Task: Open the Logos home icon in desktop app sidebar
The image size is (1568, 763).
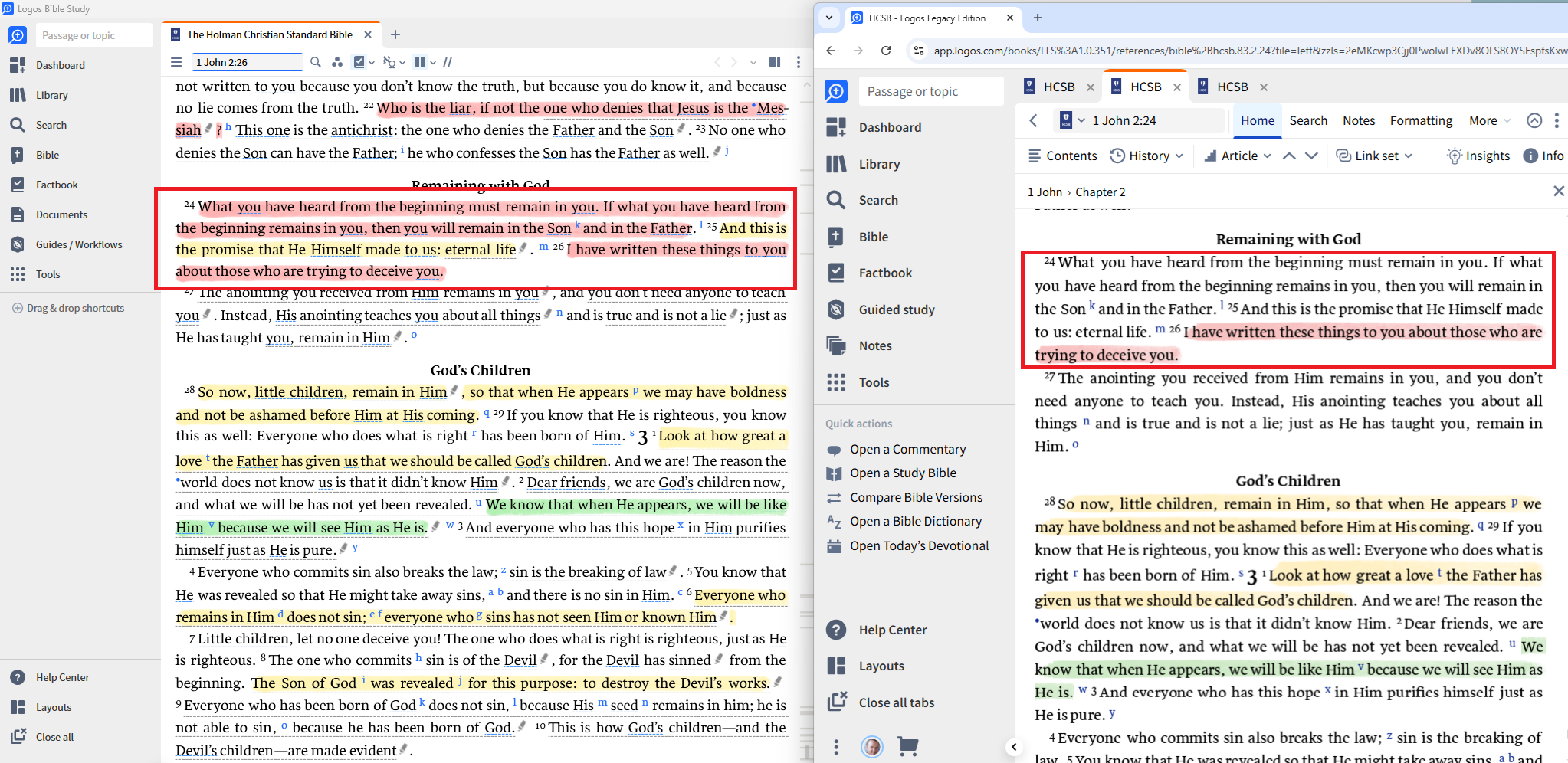Action: point(18,35)
